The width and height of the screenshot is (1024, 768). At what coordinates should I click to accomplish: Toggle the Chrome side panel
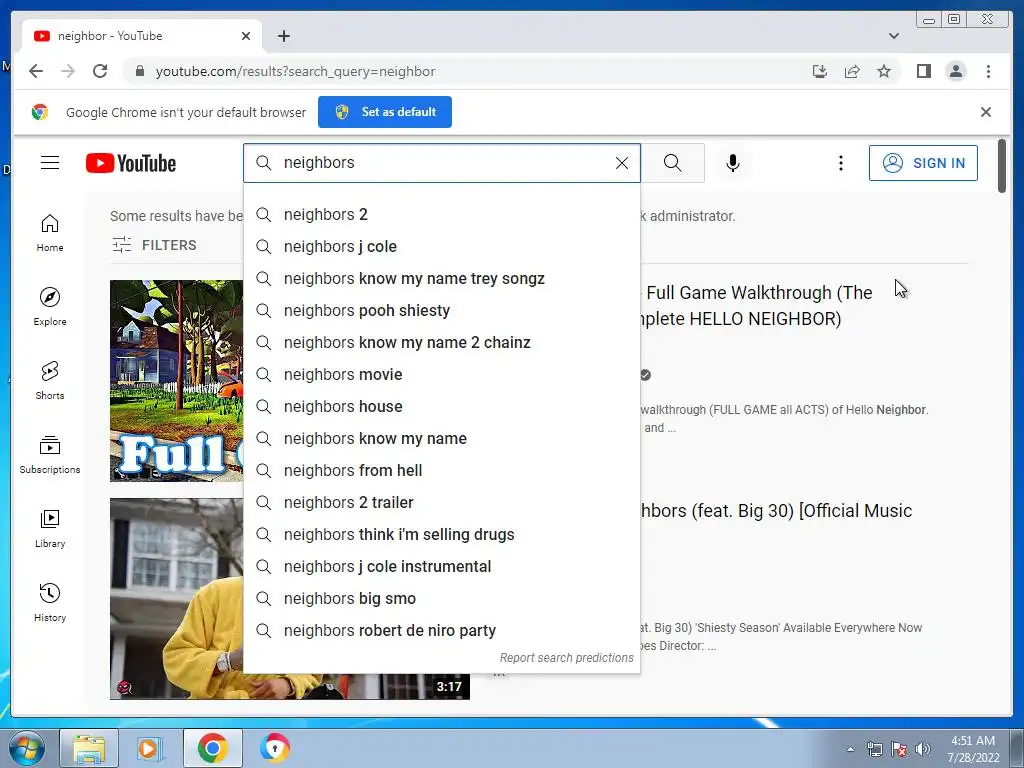click(923, 71)
